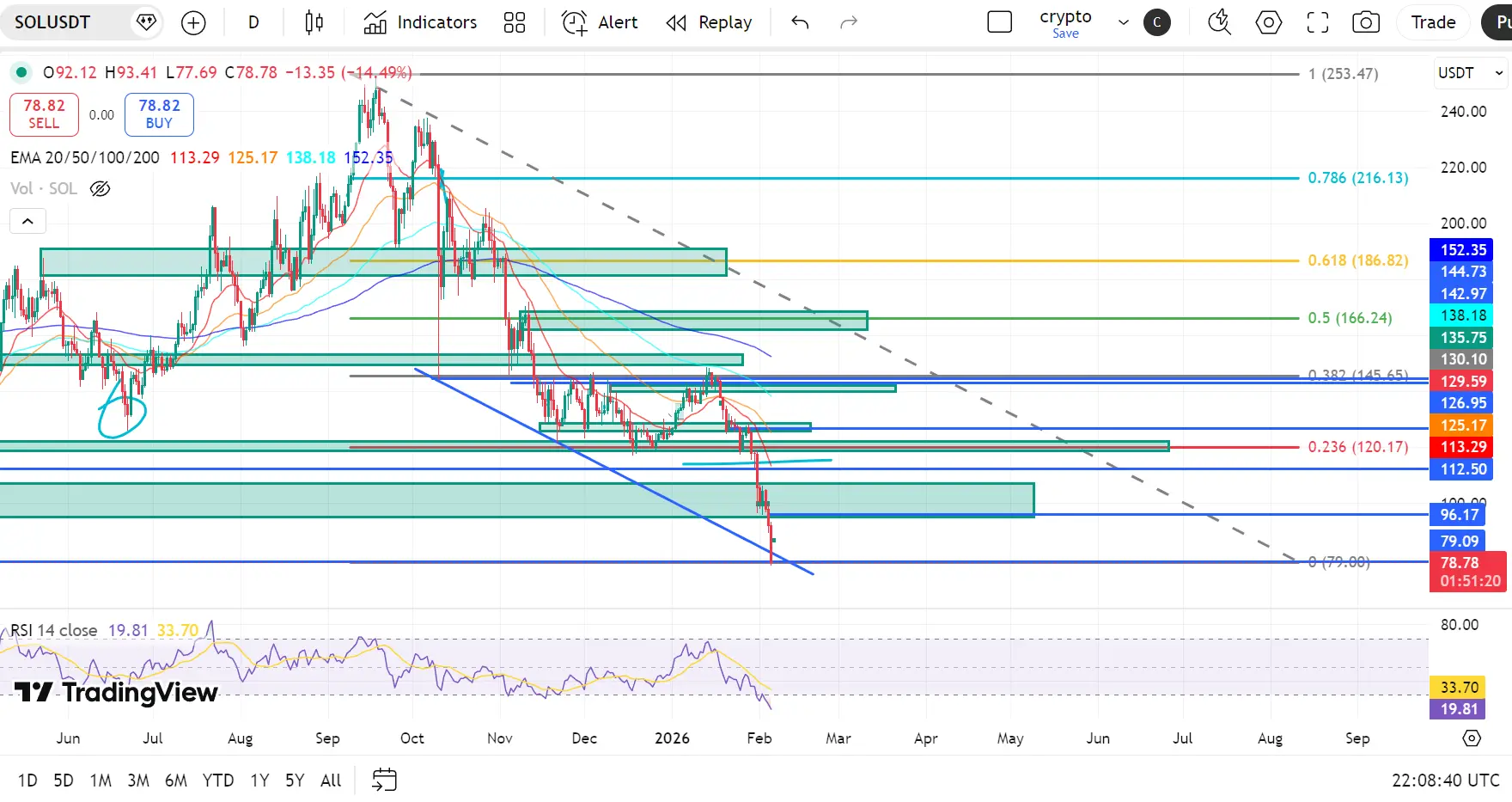Set the range to 5Y
The image size is (1512, 802).
[295, 781]
